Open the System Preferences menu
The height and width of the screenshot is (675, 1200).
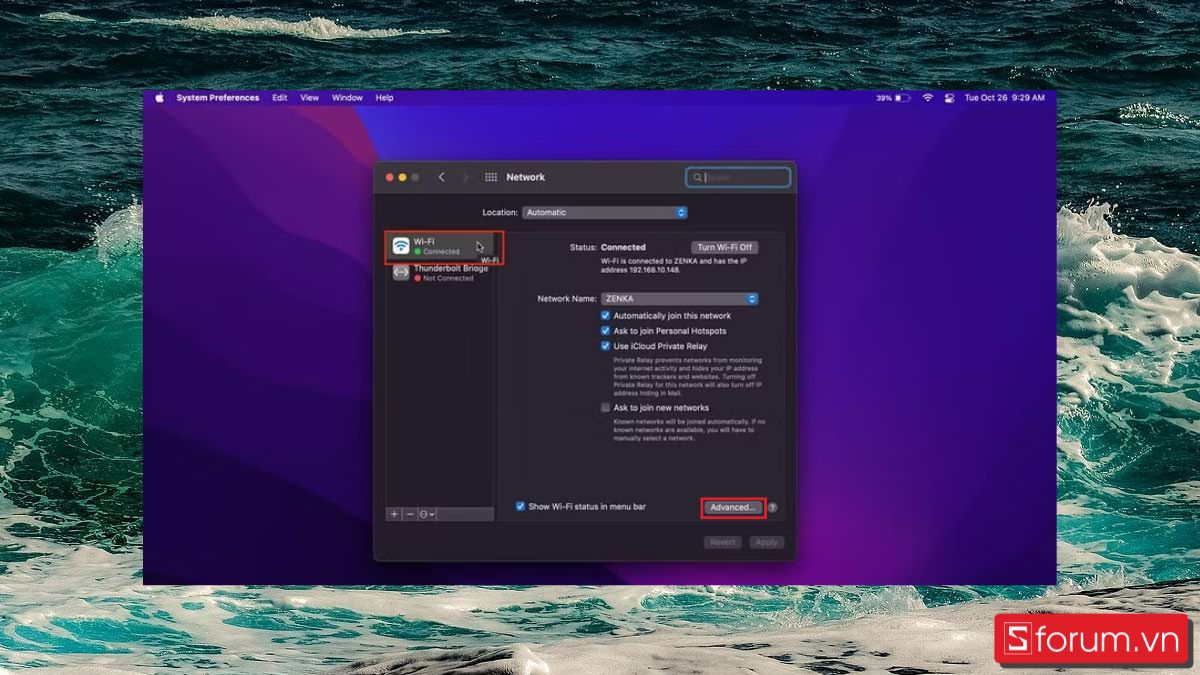point(216,98)
